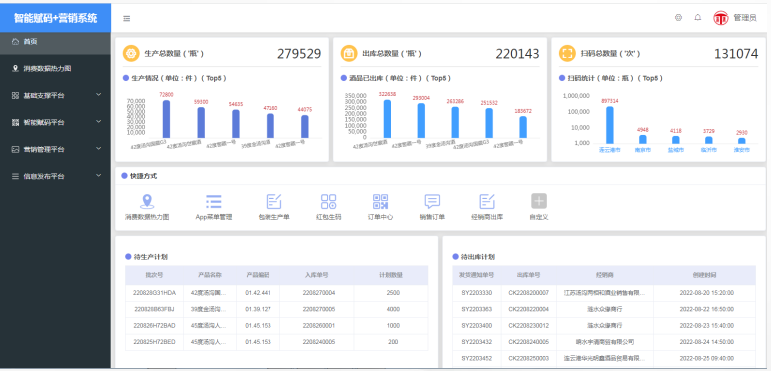Click outbound number CK2208200007
The image size is (771, 371).
529,293
